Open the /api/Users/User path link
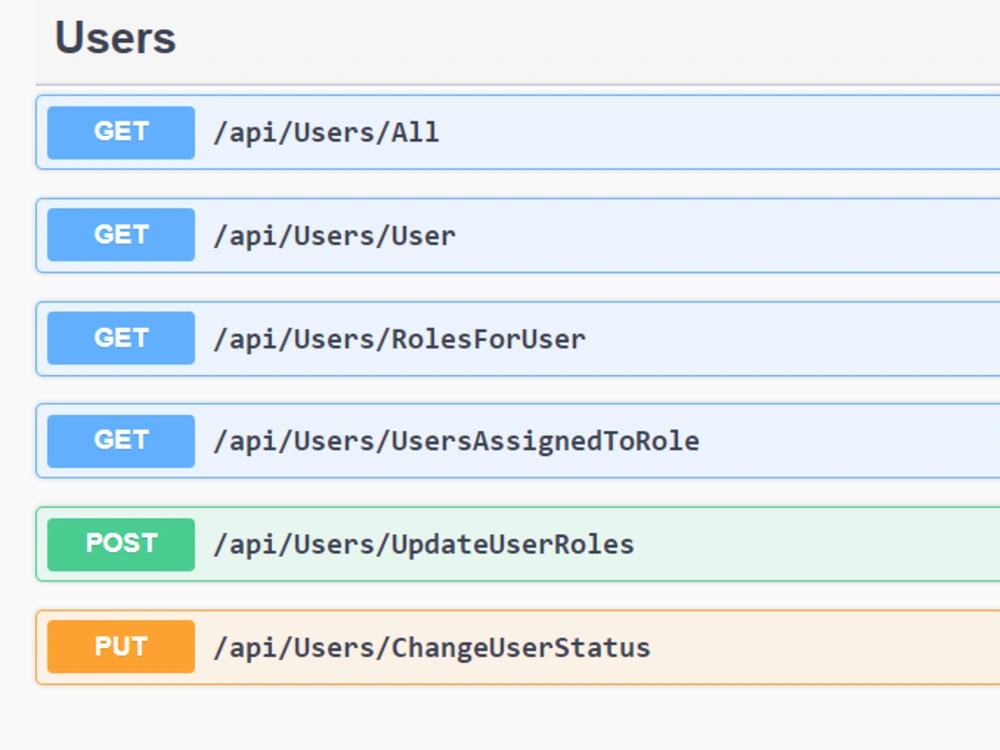 334,236
